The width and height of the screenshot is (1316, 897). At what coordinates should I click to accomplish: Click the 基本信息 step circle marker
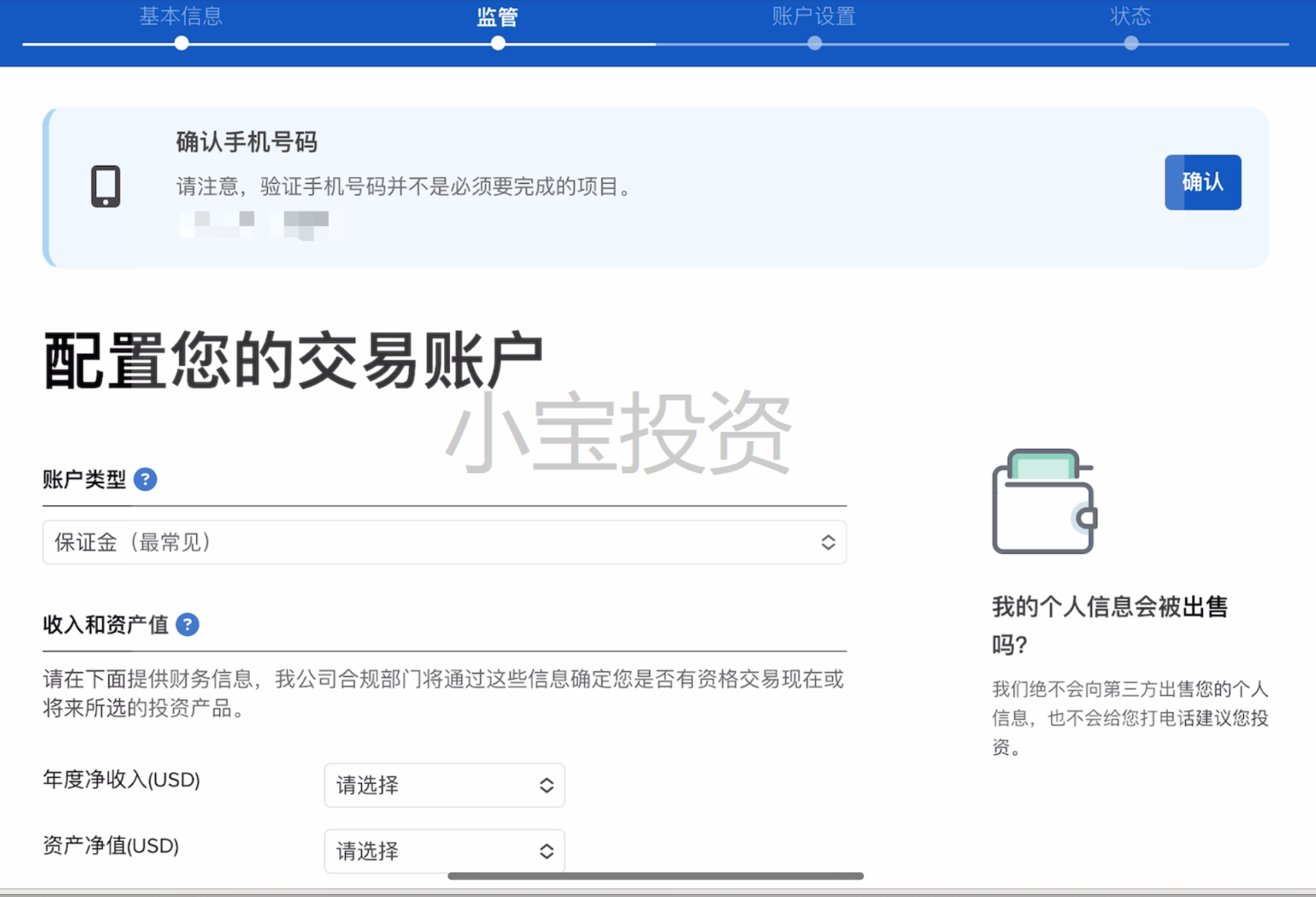pyautogui.click(x=181, y=43)
